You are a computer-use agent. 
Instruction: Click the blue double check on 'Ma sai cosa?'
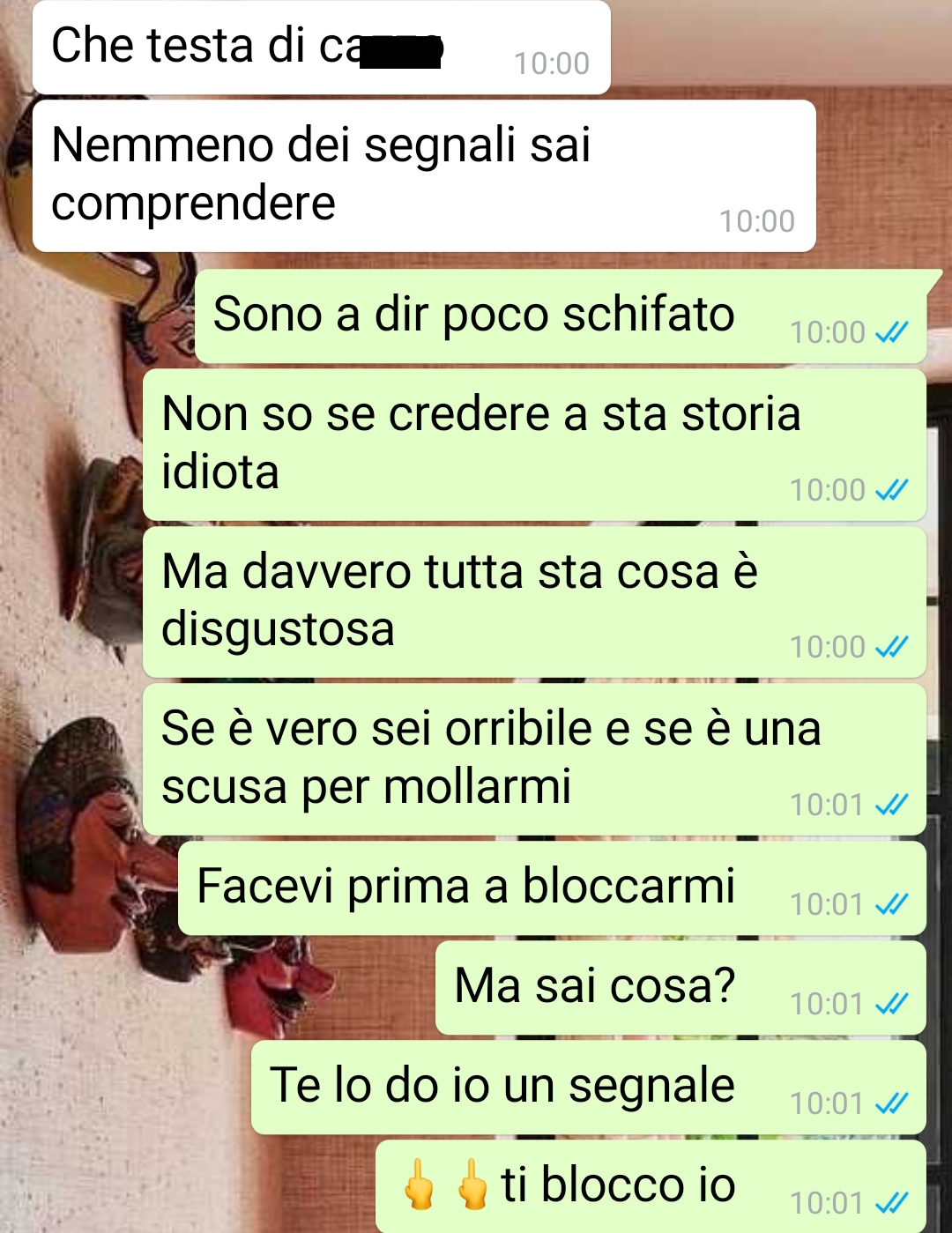click(891, 1004)
